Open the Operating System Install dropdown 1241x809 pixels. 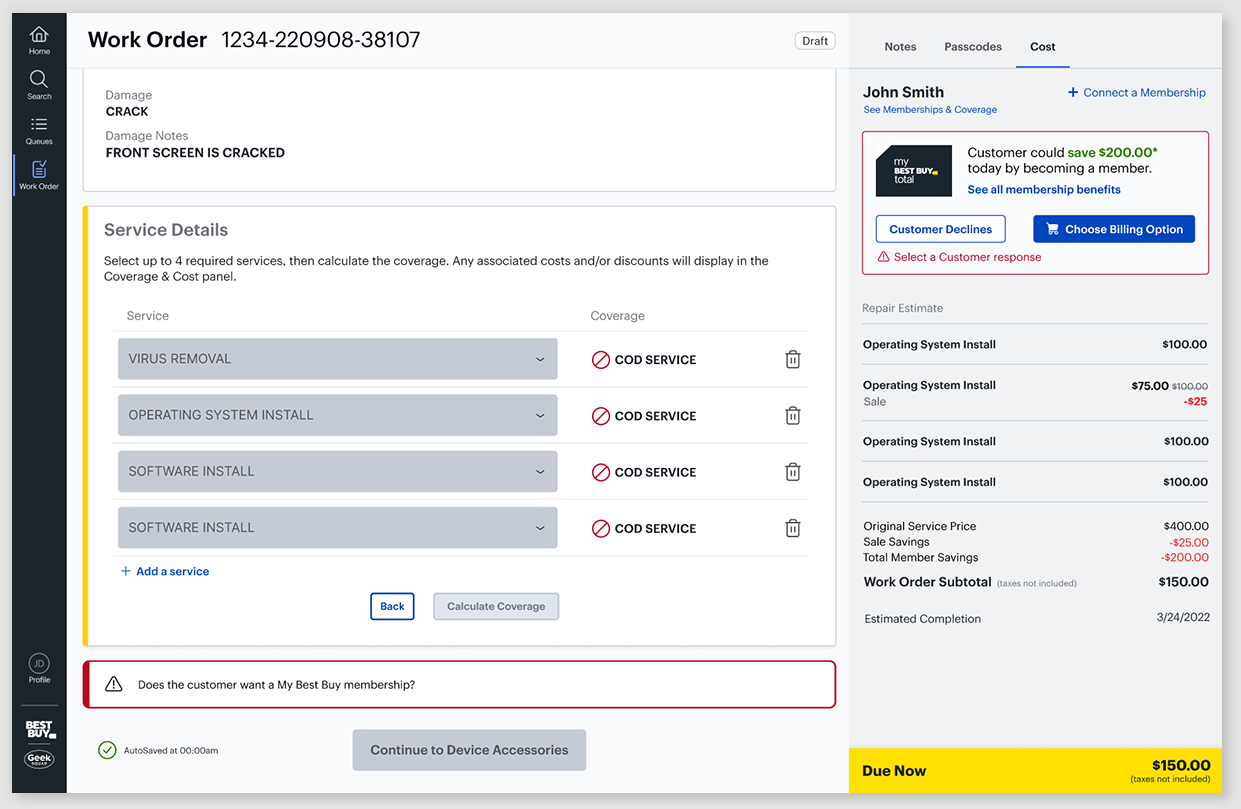pos(337,415)
